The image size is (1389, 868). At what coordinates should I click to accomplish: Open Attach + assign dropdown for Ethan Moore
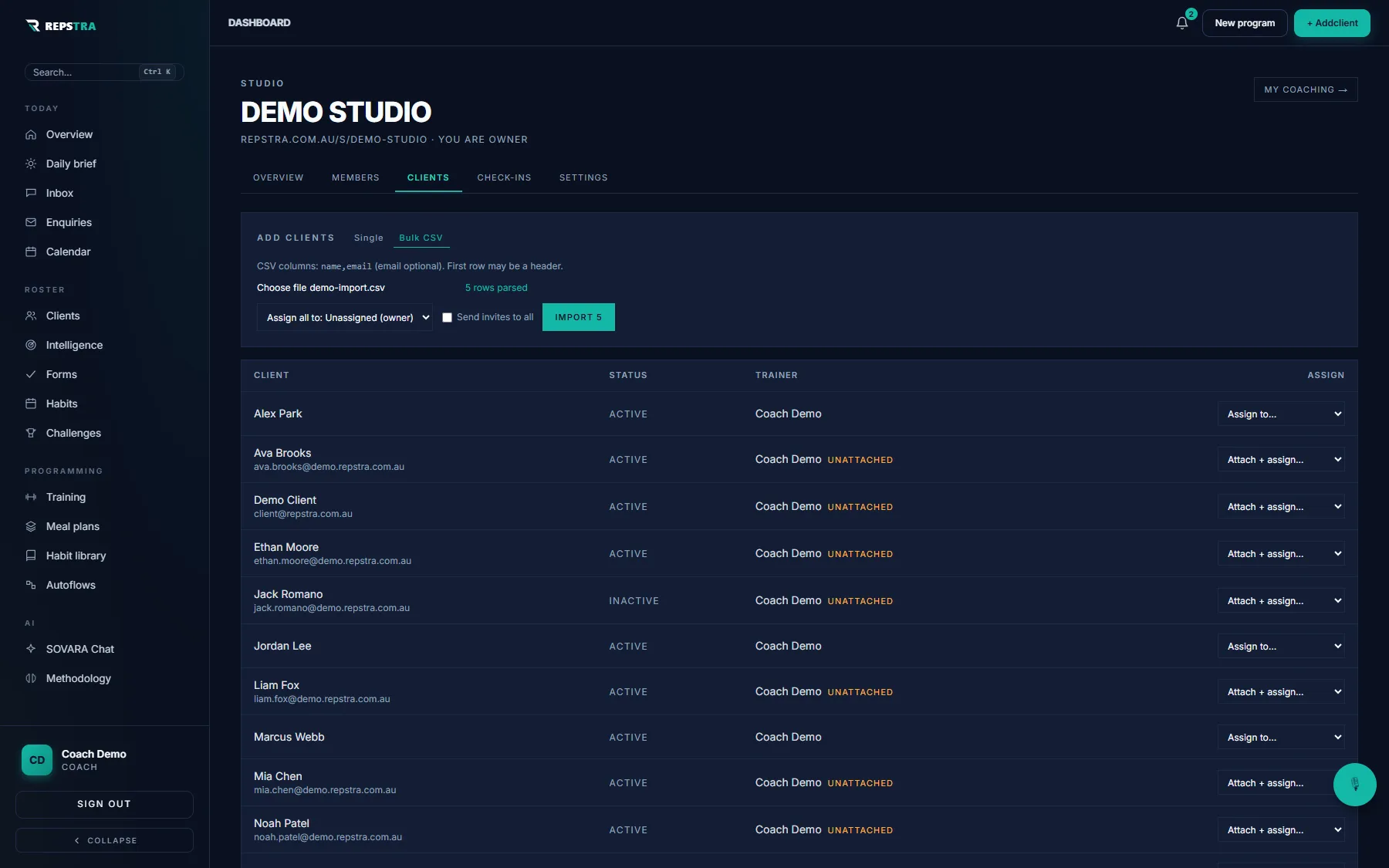(x=1281, y=553)
